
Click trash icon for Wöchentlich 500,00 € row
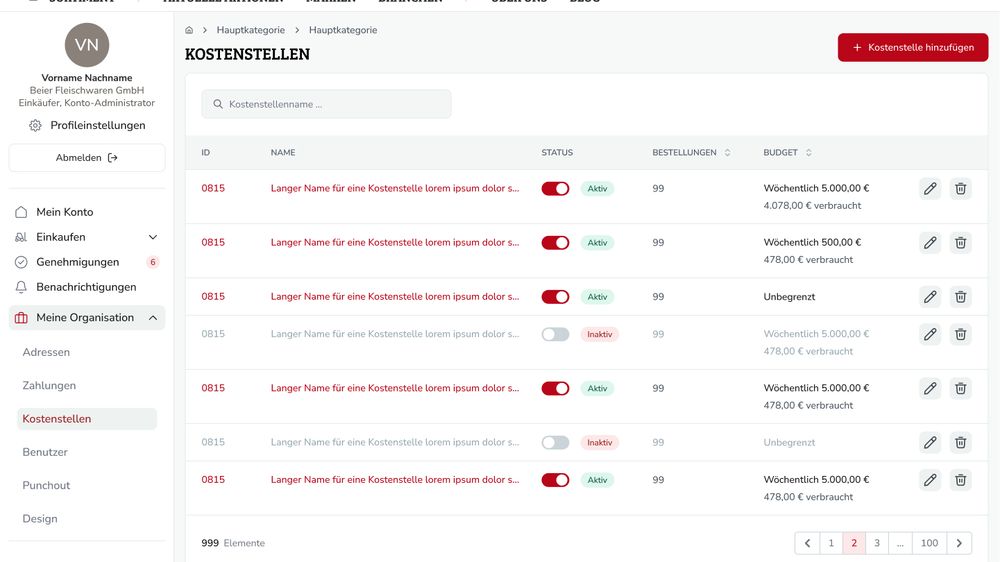pyautogui.click(x=960, y=243)
